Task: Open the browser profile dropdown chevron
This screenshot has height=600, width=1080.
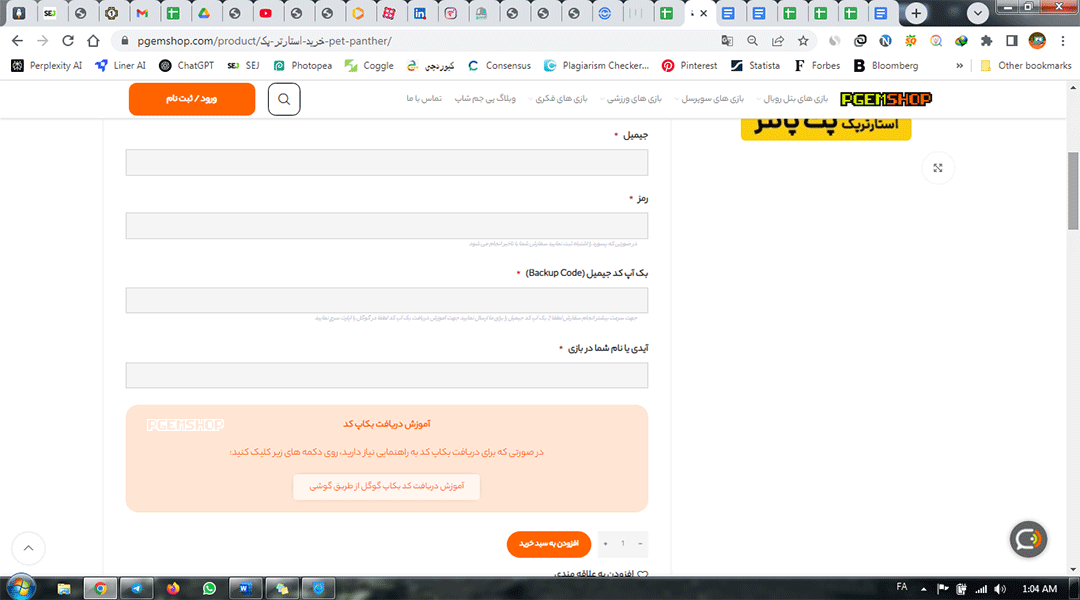Action: coord(977,14)
